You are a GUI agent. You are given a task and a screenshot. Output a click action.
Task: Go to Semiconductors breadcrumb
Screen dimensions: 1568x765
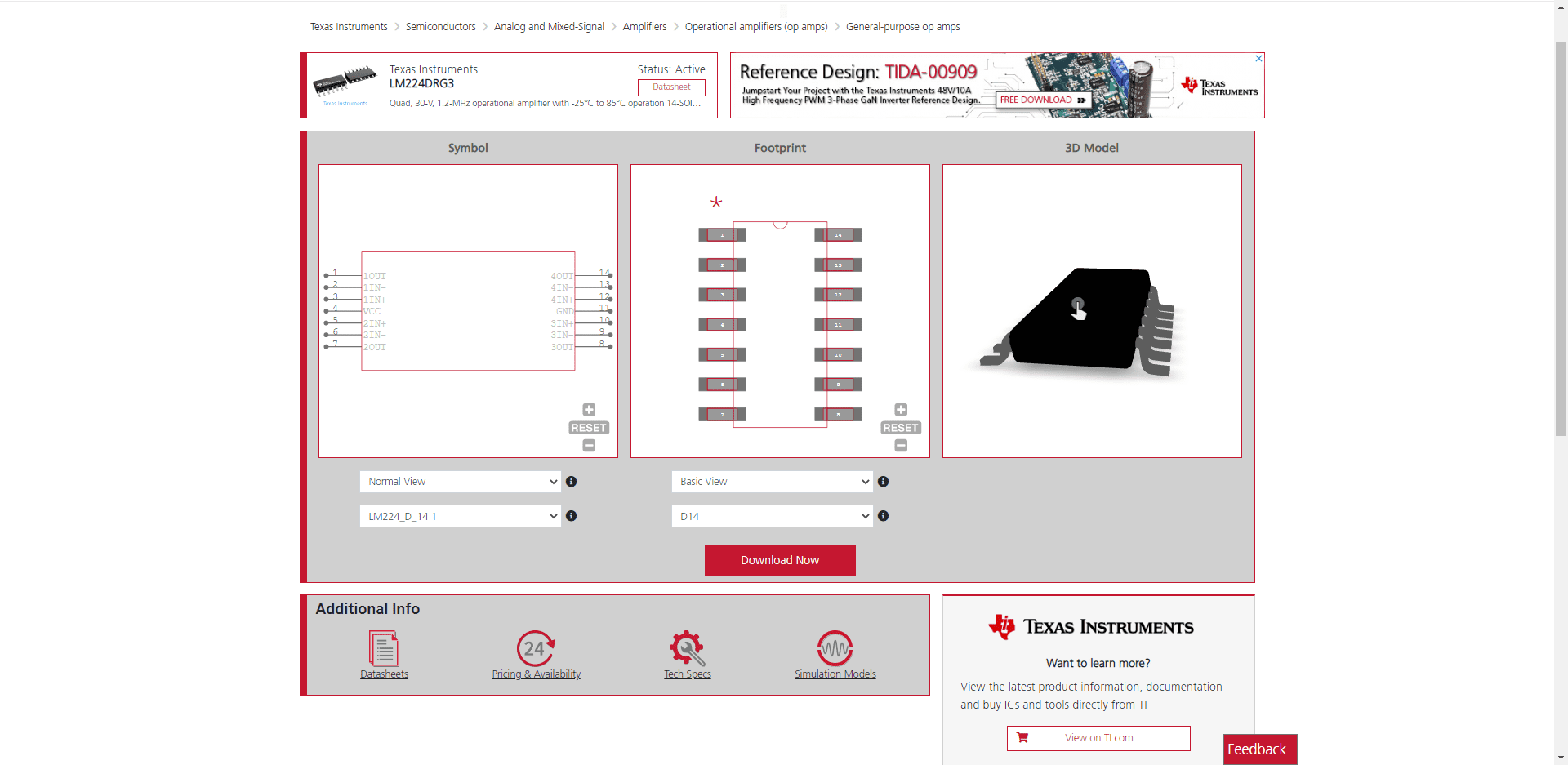pos(440,27)
